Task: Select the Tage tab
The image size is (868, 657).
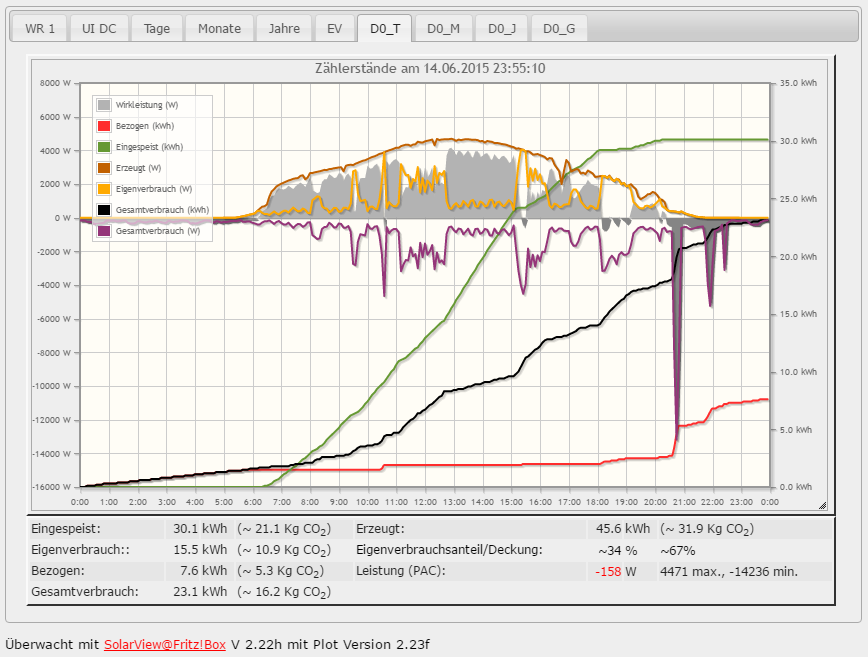Action: click(157, 28)
